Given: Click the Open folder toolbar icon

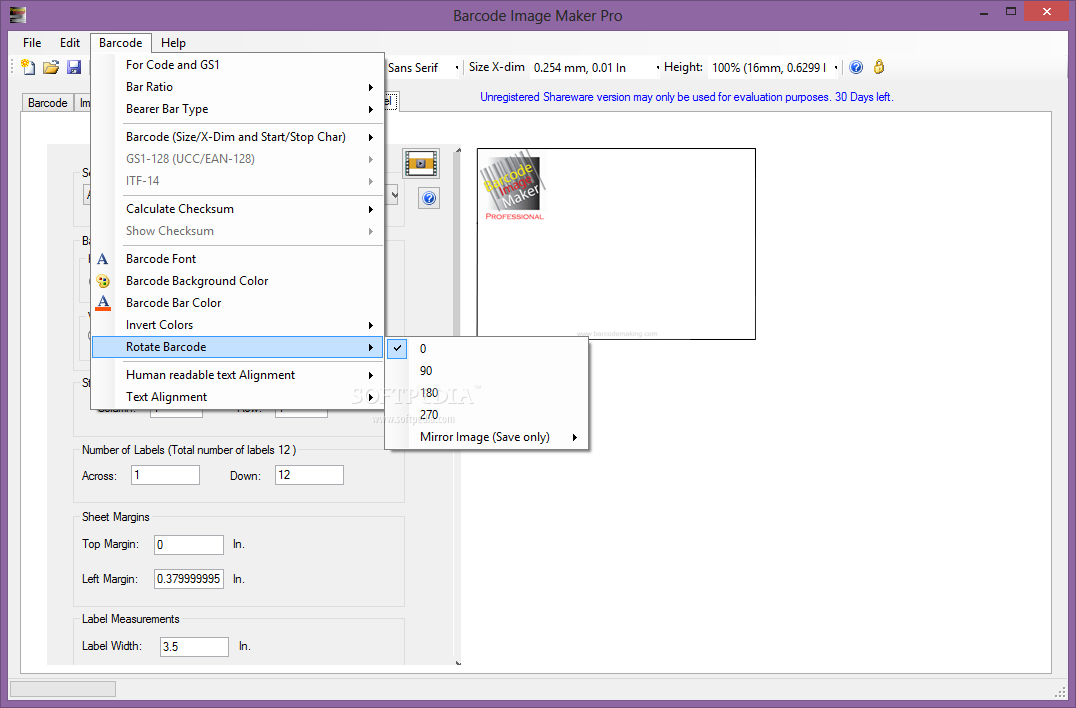Looking at the screenshot, I should pos(51,67).
